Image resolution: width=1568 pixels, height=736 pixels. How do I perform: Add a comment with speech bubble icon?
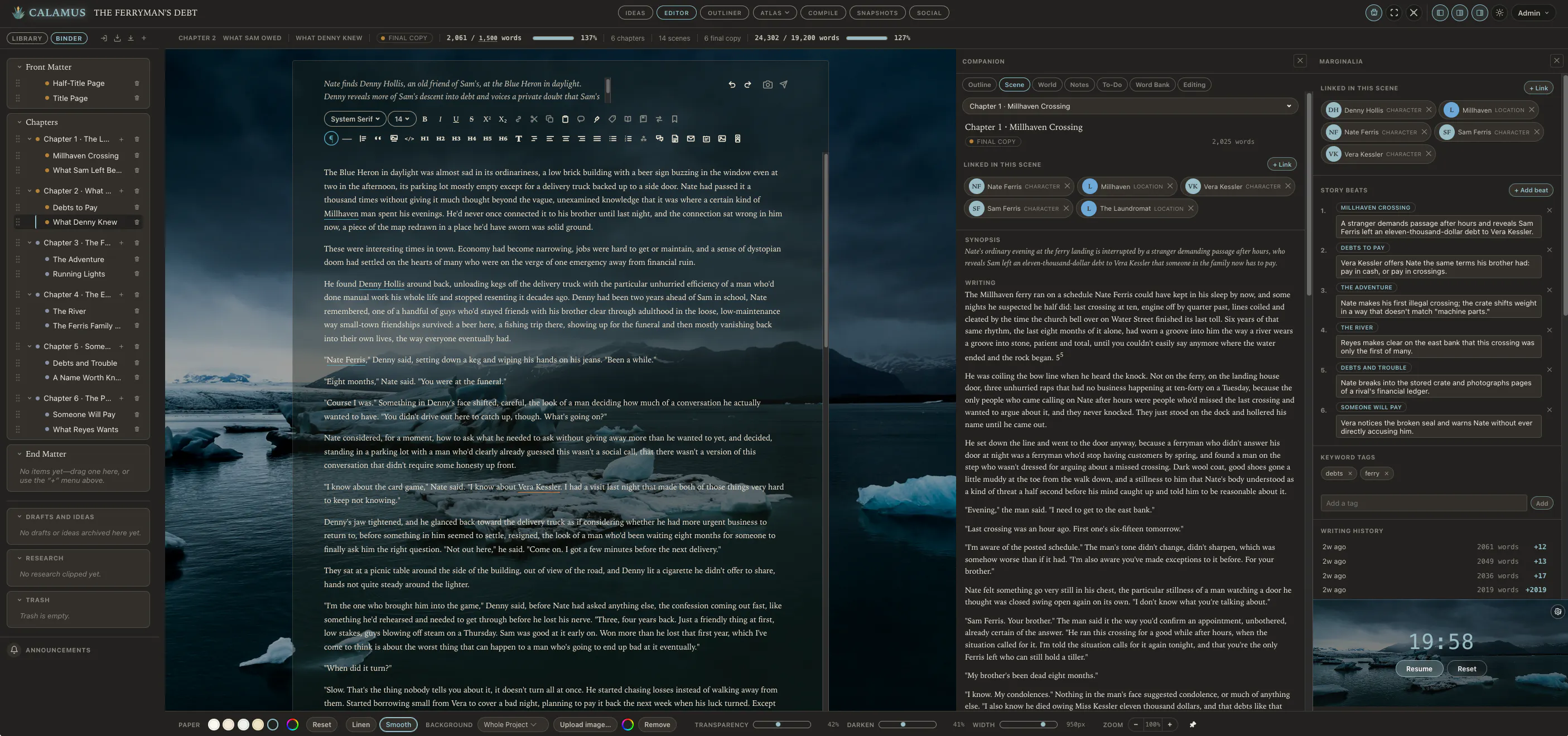[x=581, y=119]
